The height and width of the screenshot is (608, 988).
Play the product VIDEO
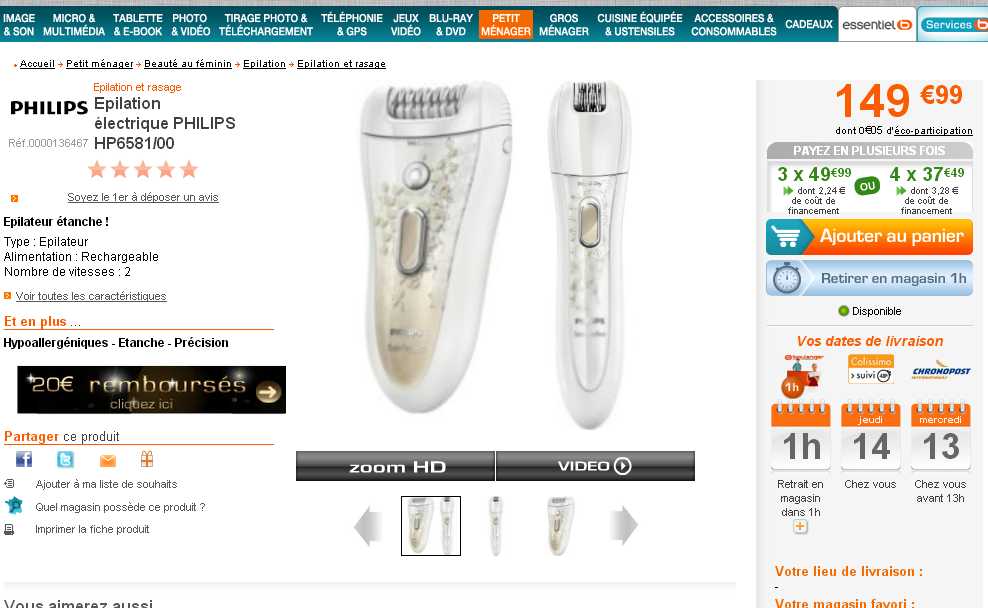click(595, 466)
